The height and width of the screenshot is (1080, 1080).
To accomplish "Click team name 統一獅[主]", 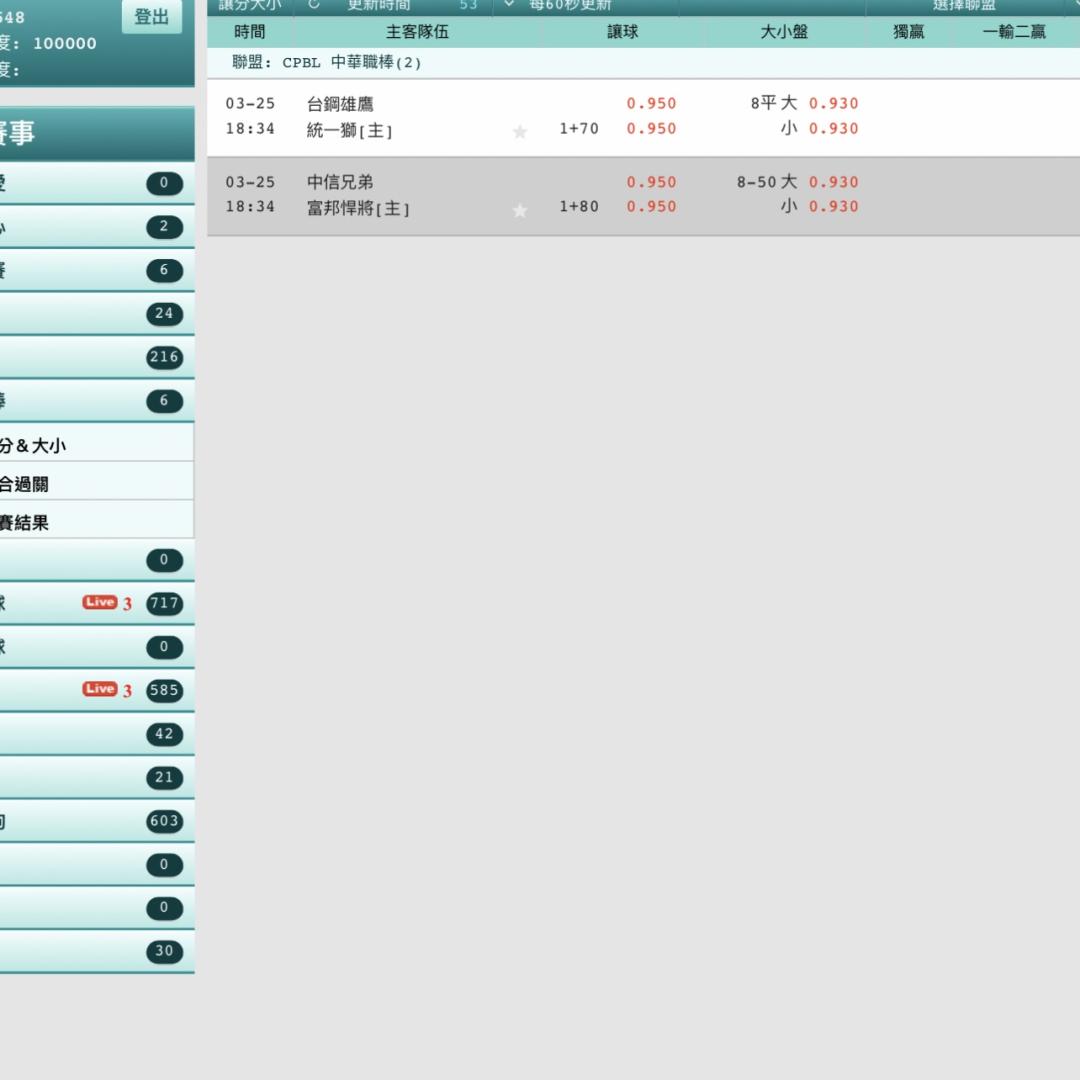I will coord(349,129).
